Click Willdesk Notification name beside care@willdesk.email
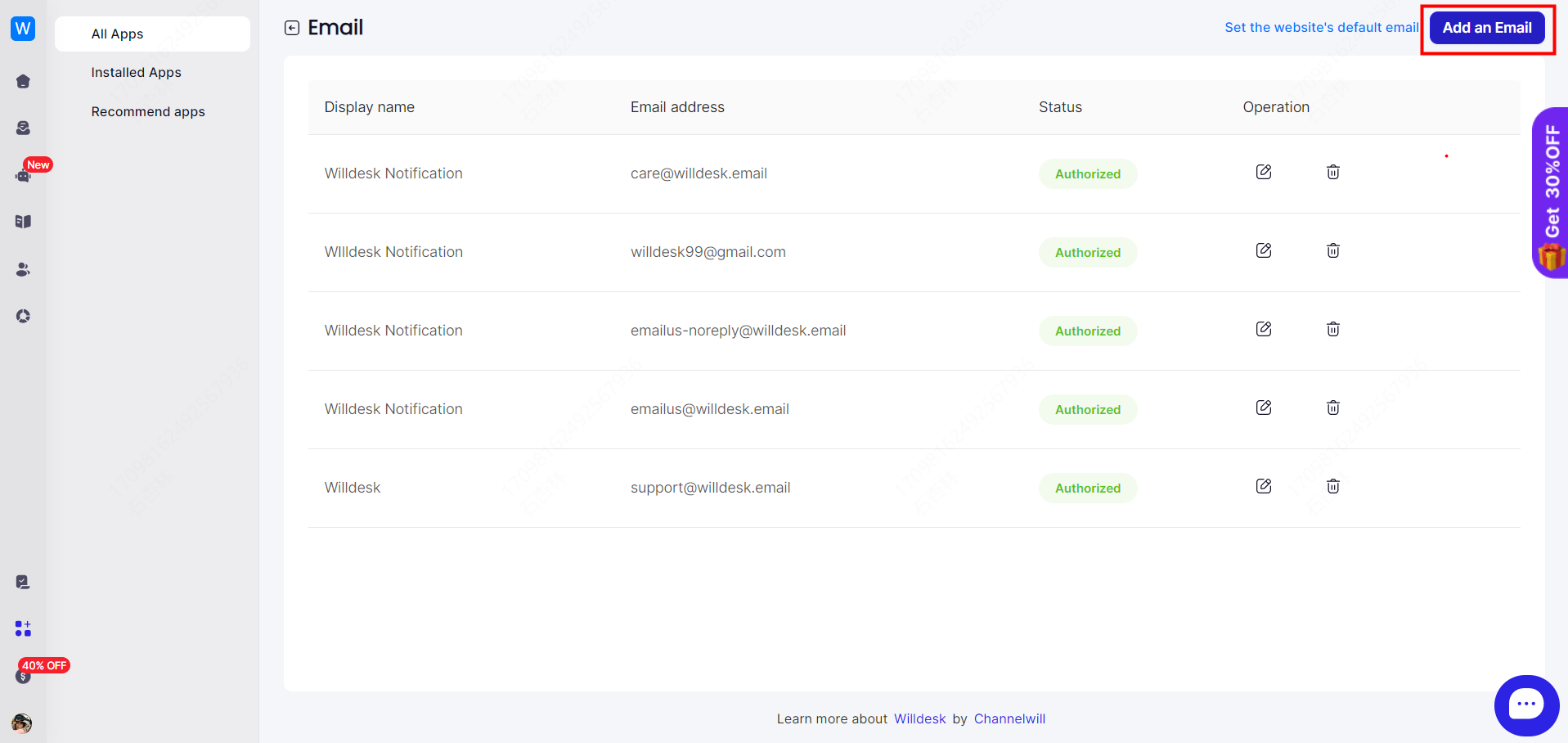The height and width of the screenshot is (743, 1568). pyautogui.click(x=393, y=173)
